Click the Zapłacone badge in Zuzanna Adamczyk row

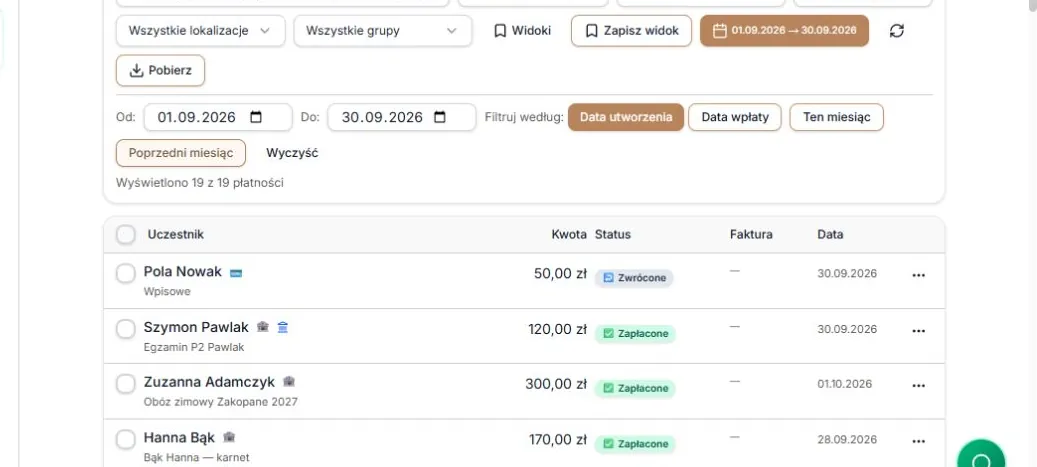[x=635, y=389]
